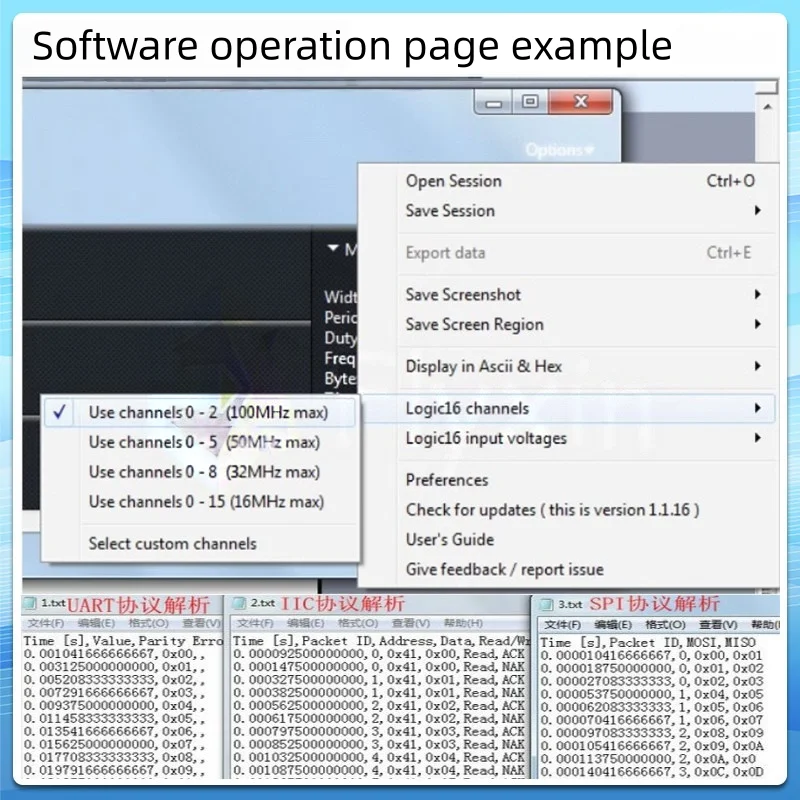Open the Options dropdown menu

(x=560, y=150)
